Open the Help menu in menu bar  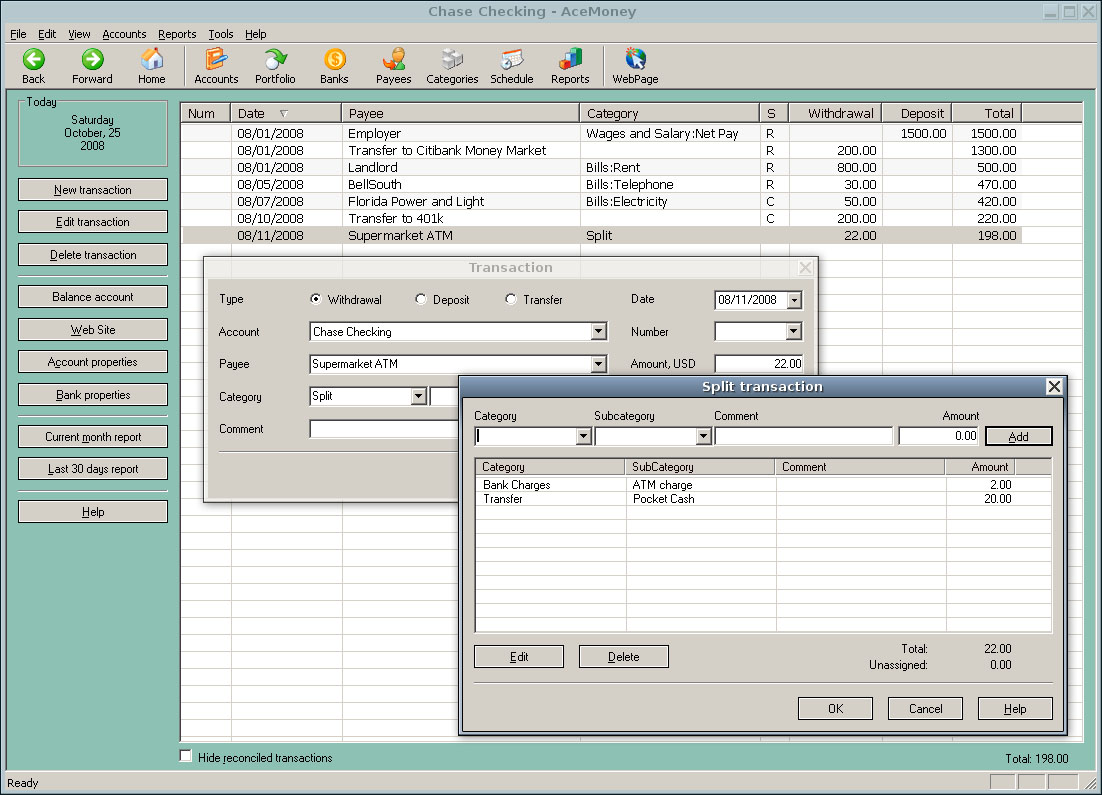[256, 34]
